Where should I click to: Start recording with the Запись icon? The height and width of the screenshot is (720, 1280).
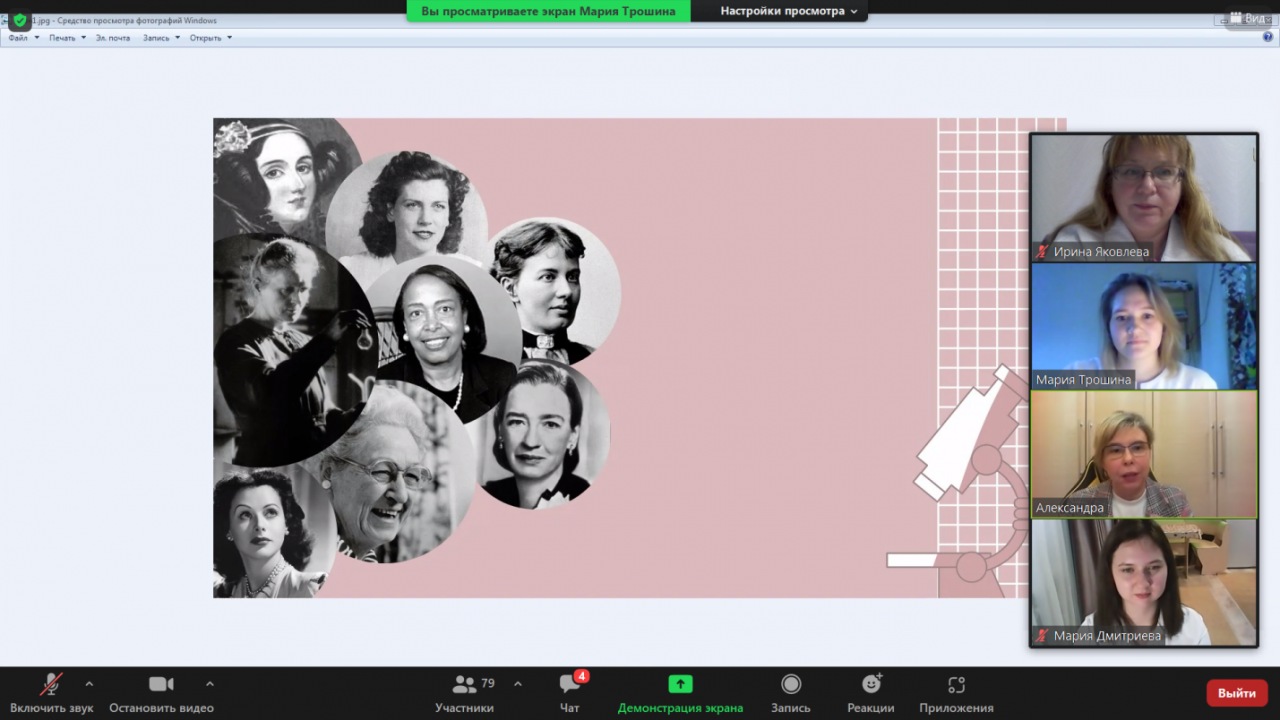(791, 684)
